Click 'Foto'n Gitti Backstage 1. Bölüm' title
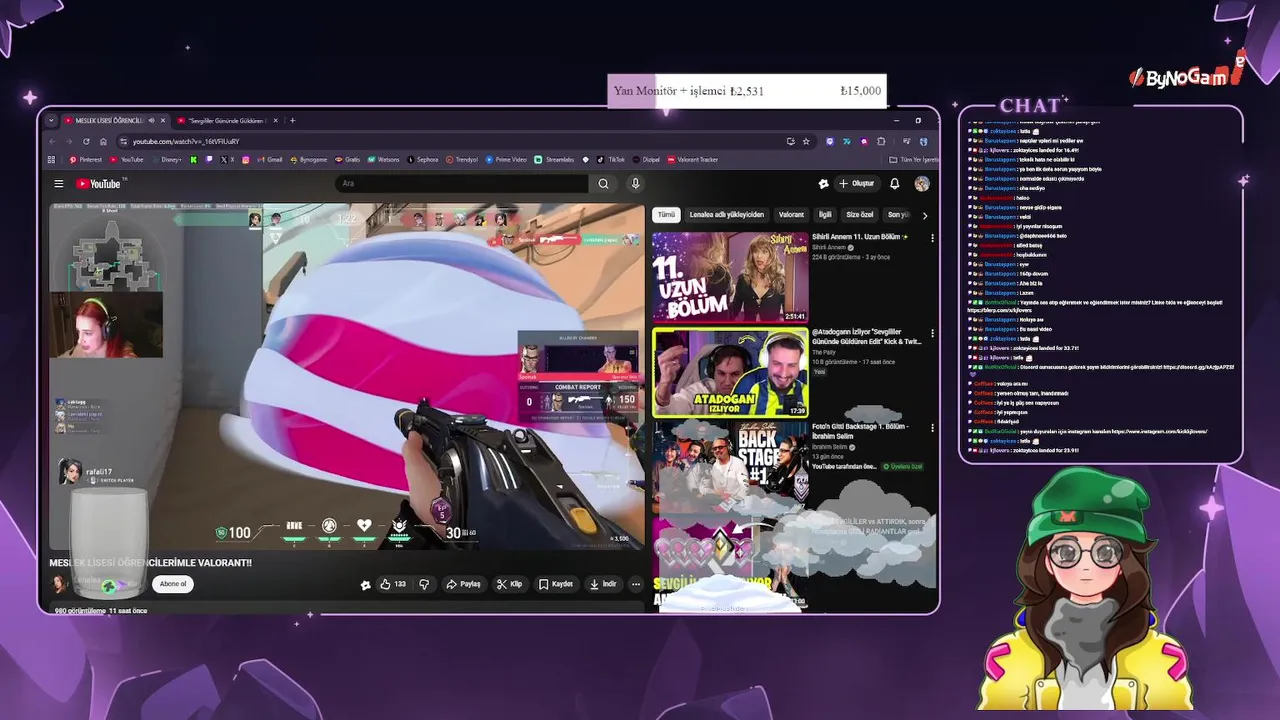 pos(860,432)
